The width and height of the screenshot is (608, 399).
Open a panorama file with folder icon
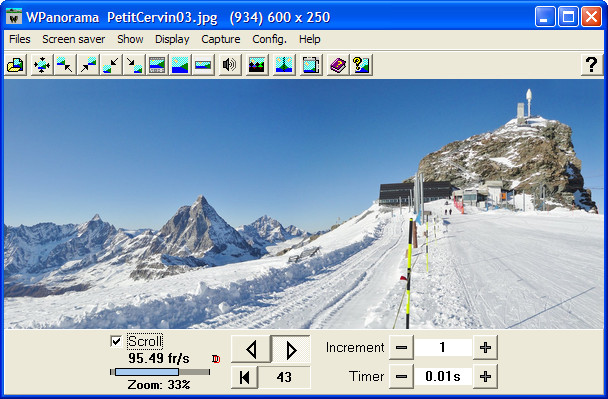tap(16, 65)
